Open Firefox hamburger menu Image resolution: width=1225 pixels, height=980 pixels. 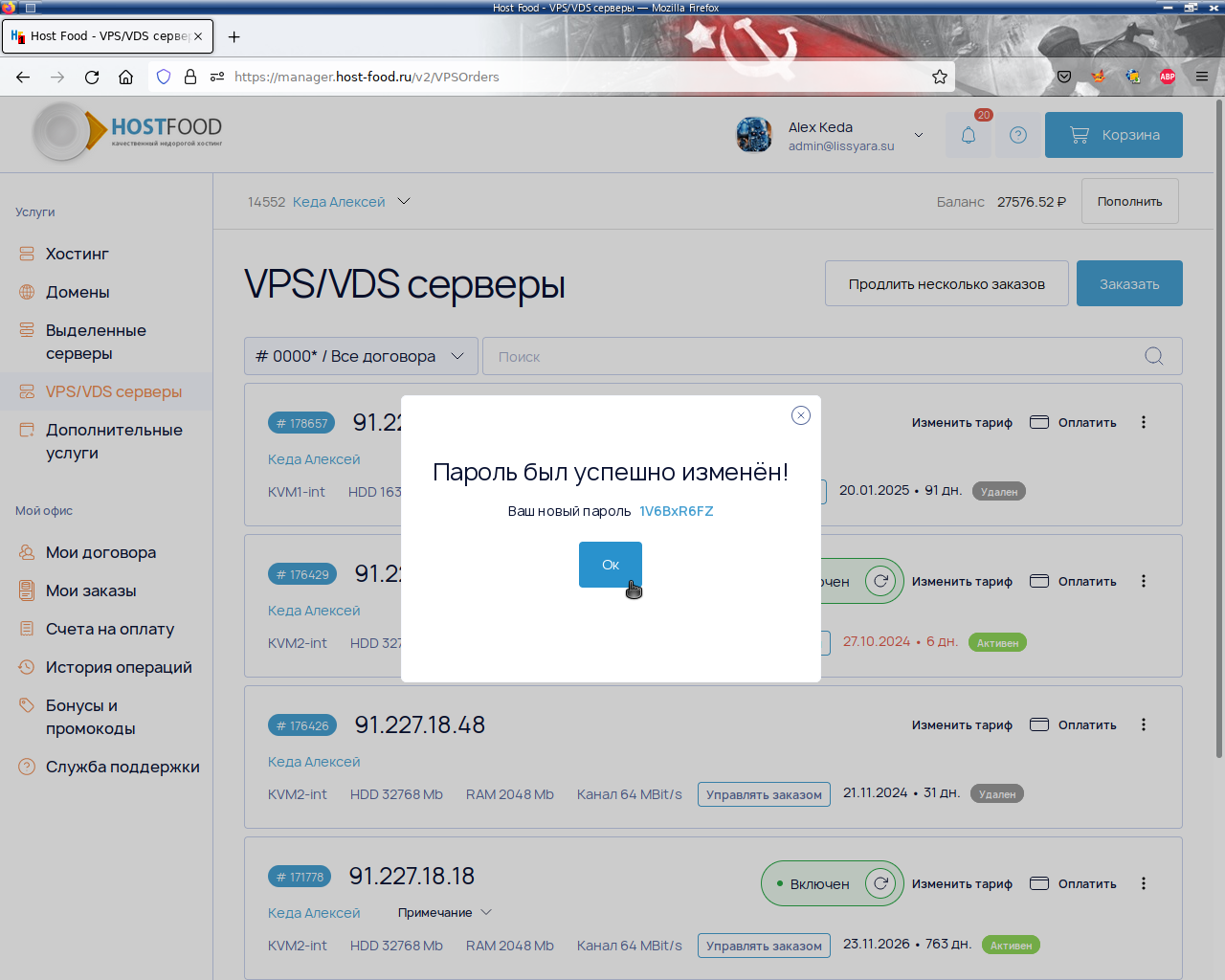(x=1202, y=77)
